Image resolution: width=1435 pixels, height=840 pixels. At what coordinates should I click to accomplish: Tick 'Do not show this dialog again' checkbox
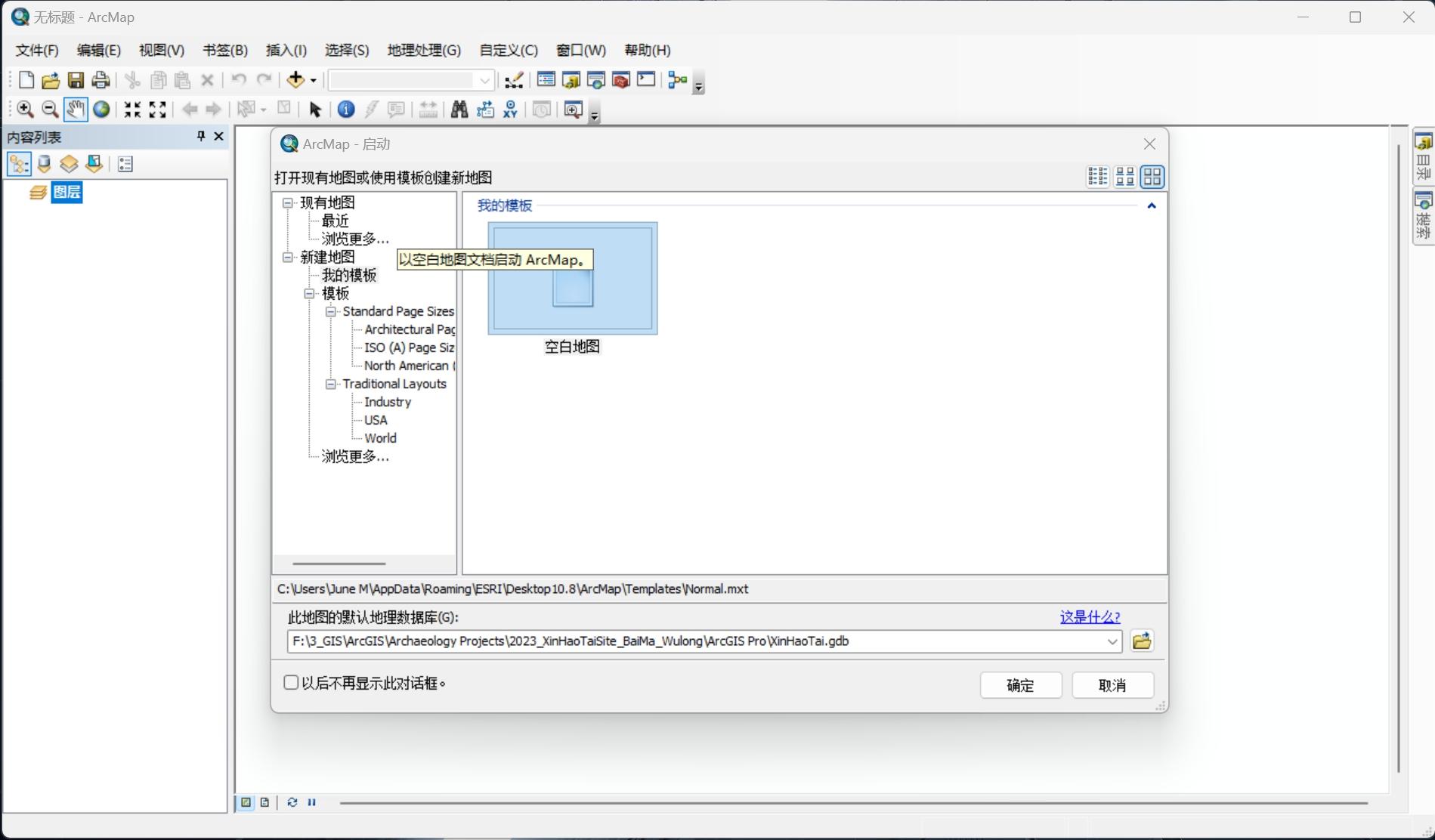pyautogui.click(x=291, y=683)
